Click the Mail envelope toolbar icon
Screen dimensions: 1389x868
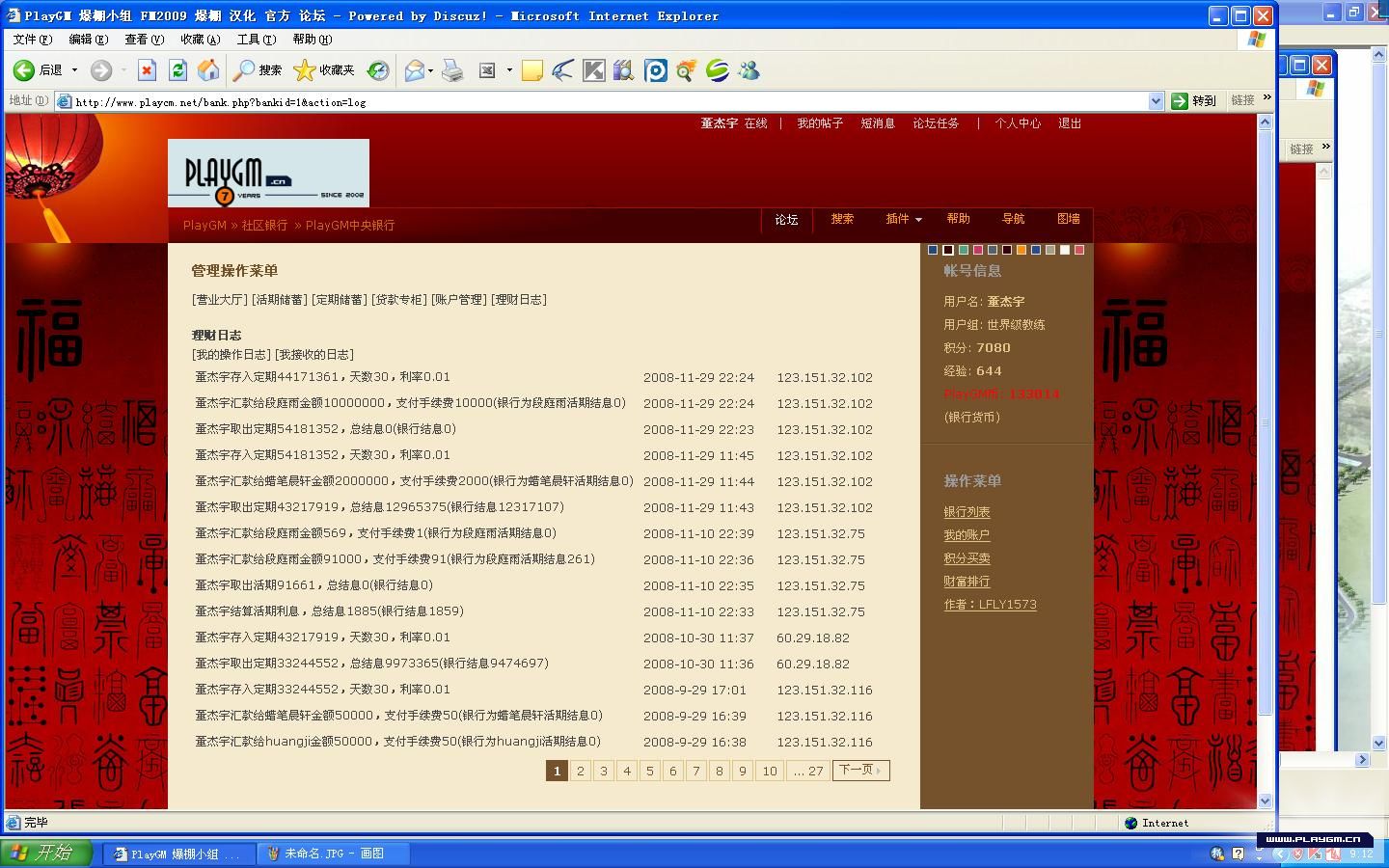(415, 70)
